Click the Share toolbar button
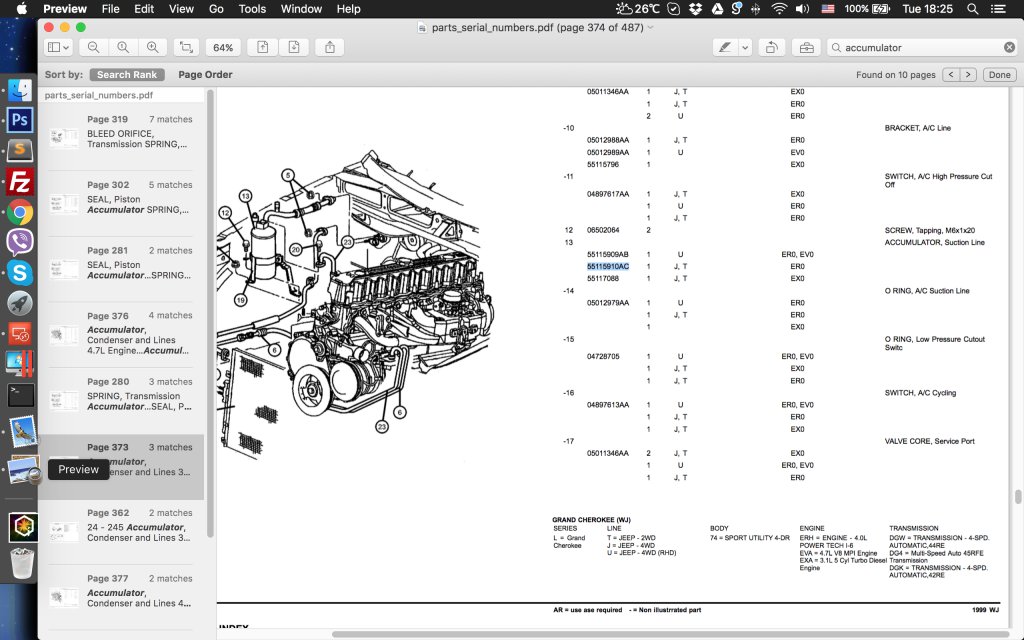This screenshot has width=1024, height=640. pyautogui.click(x=330, y=47)
